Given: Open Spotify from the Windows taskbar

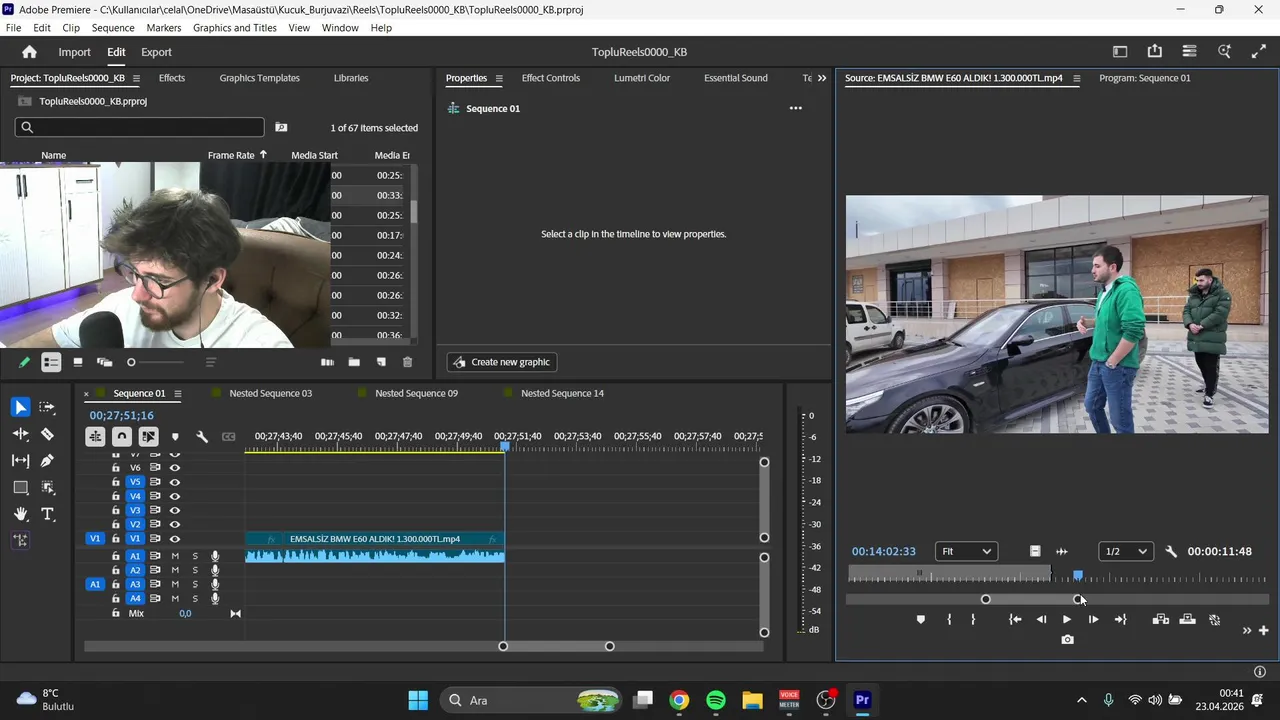Looking at the screenshot, I should pyautogui.click(x=716, y=700).
